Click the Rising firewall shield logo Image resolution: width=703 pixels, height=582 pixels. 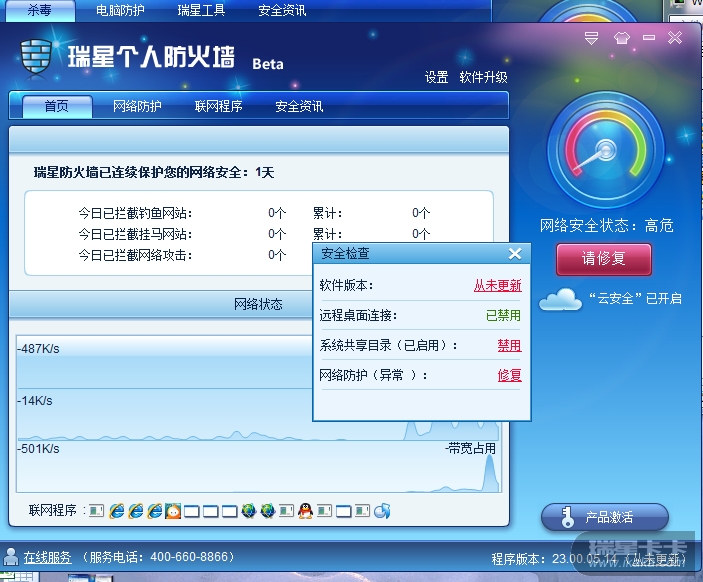pos(36,57)
